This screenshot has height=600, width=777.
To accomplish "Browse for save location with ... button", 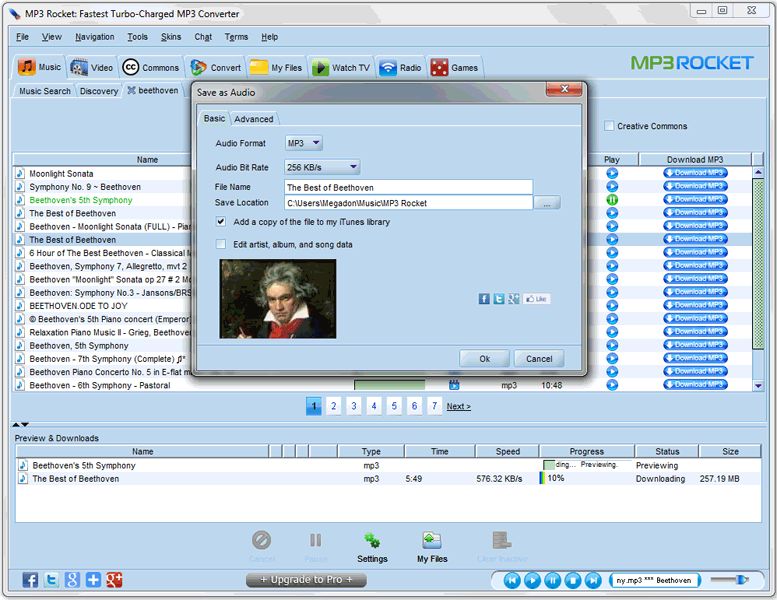I will pos(547,203).
